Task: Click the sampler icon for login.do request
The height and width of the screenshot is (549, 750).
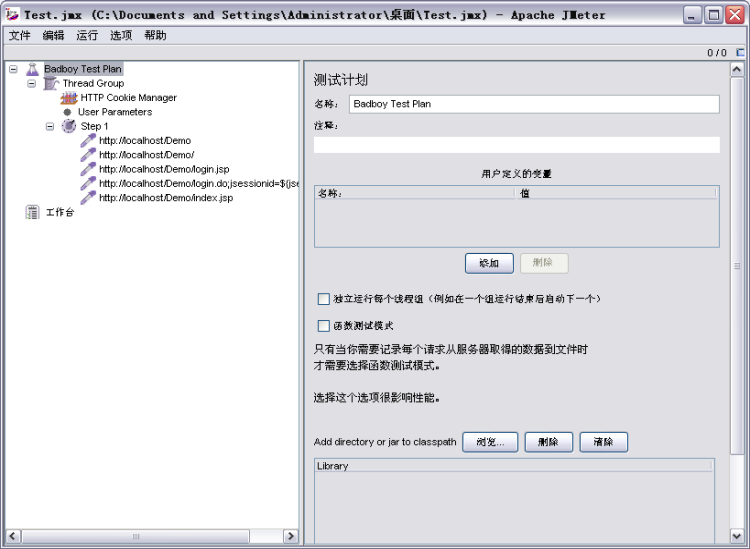Action: [x=88, y=184]
